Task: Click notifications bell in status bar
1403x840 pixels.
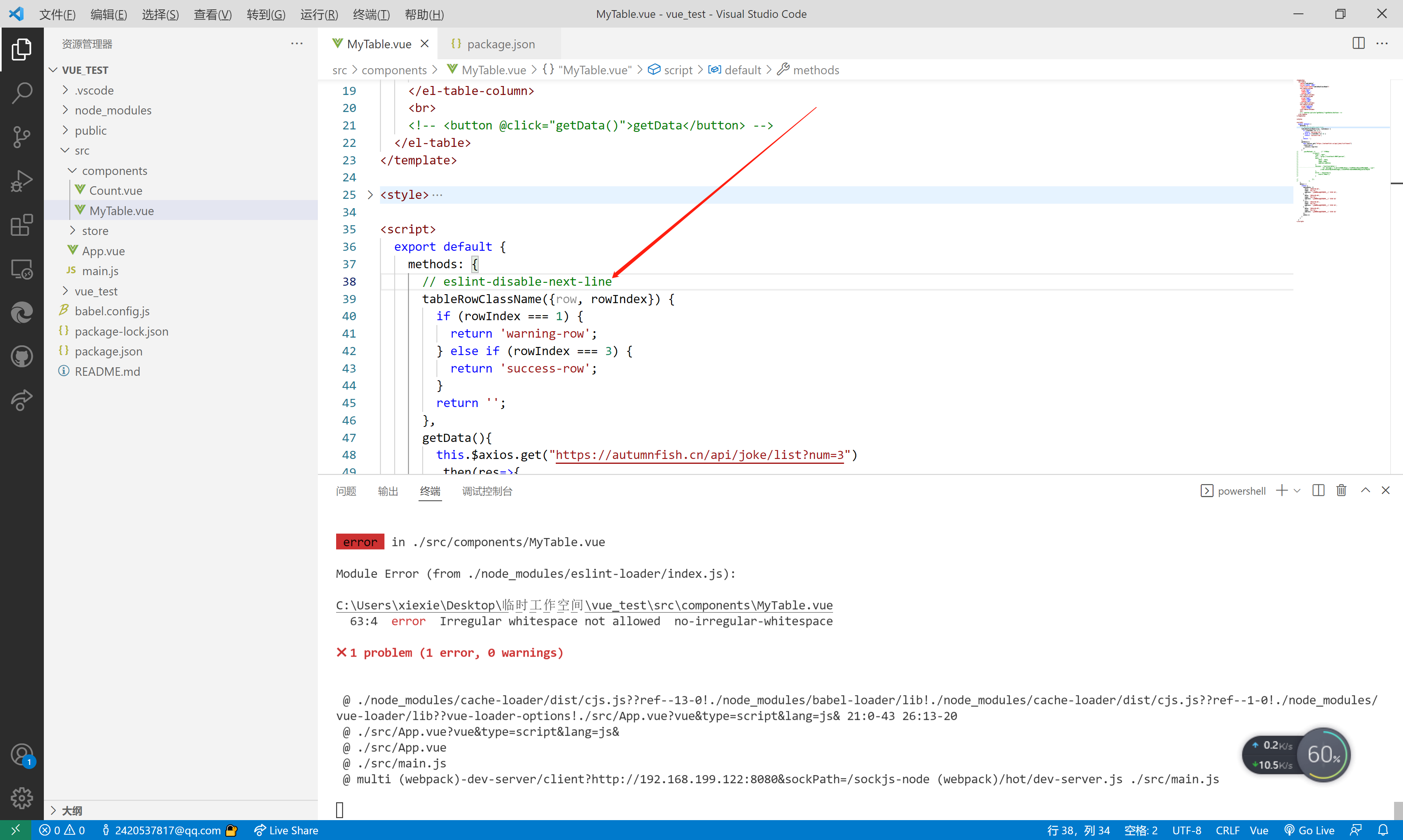Action: pyautogui.click(x=1383, y=830)
